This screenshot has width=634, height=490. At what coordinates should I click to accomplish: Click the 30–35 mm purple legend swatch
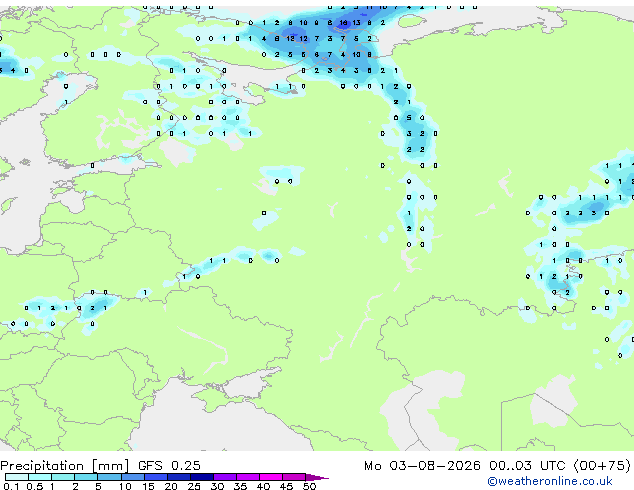click(225, 477)
